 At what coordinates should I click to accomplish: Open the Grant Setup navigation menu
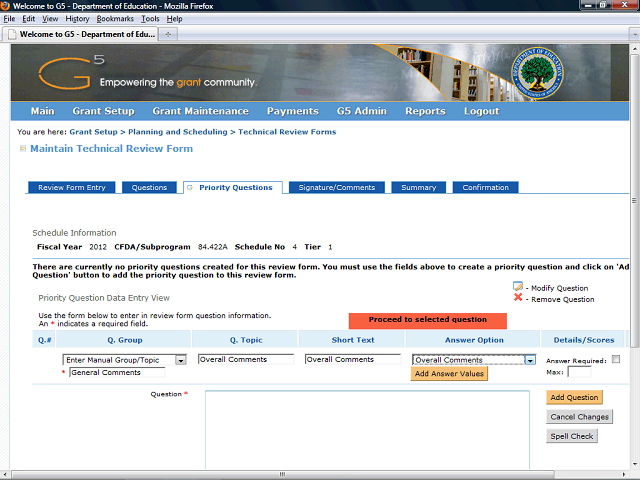coord(103,111)
